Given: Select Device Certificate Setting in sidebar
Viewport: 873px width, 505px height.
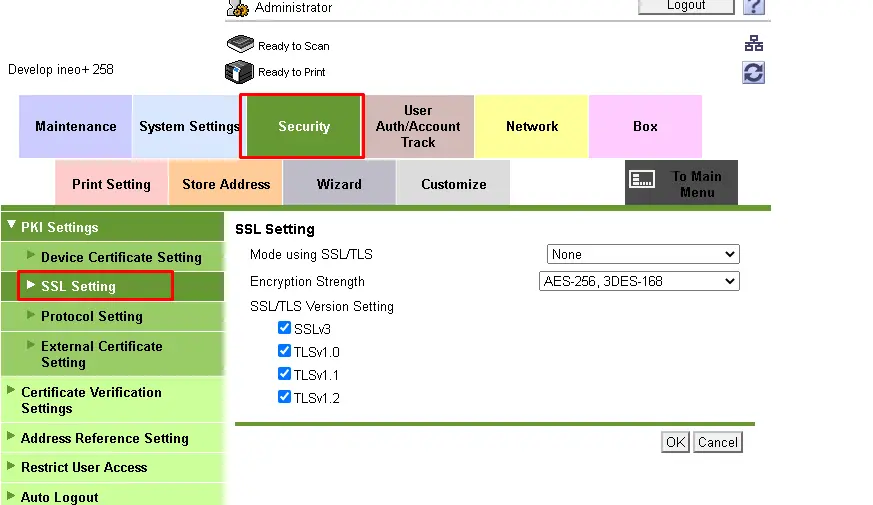Looking at the screenshot, I should point(121,257).
